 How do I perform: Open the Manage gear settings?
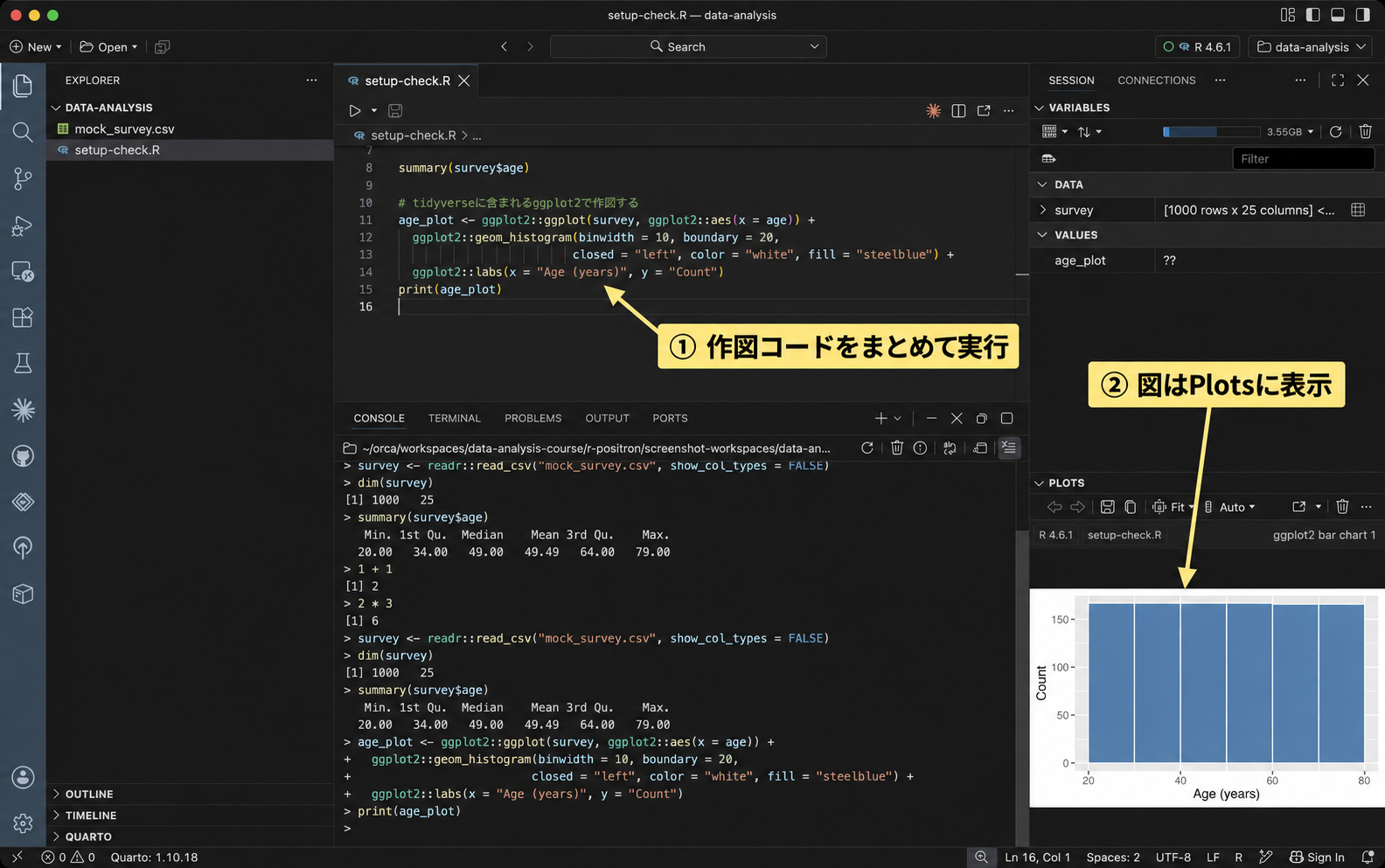click(x=23, y=823)
